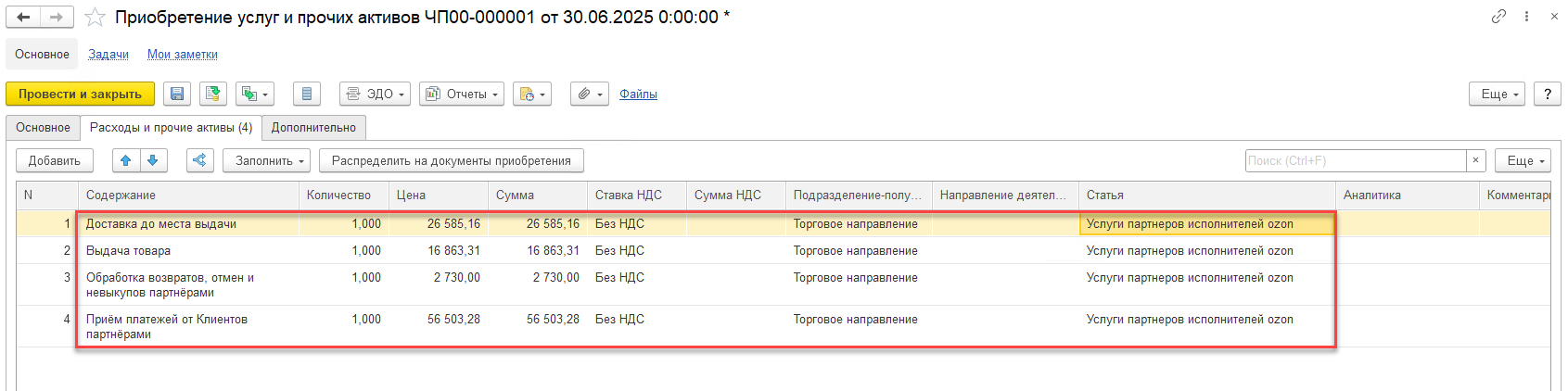This screenshot has width=1568, height=391.
Task: Click the Провести и закрыть button
Action: (80, 94)
